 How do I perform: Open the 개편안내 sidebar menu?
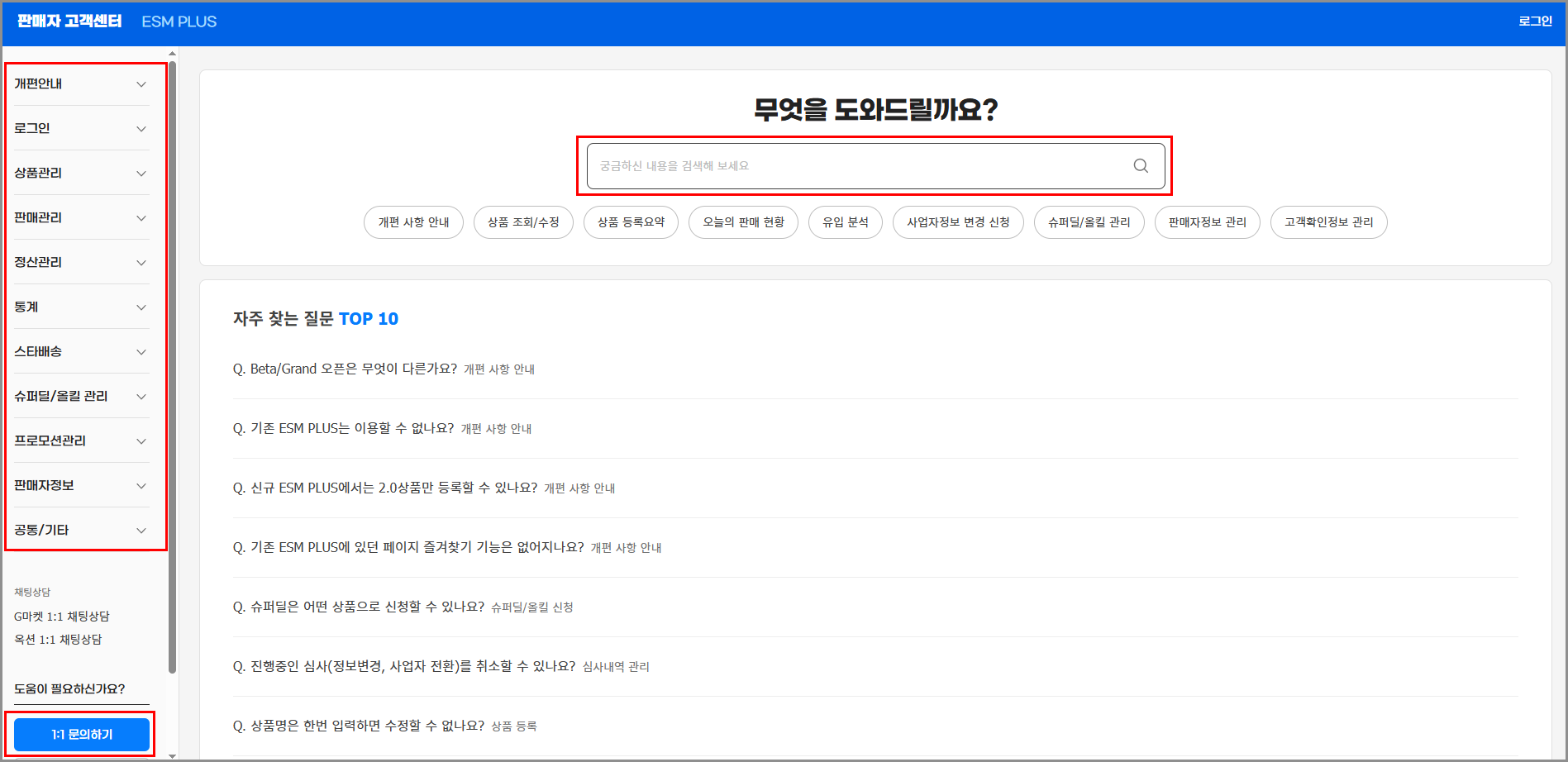coord(81,83)
